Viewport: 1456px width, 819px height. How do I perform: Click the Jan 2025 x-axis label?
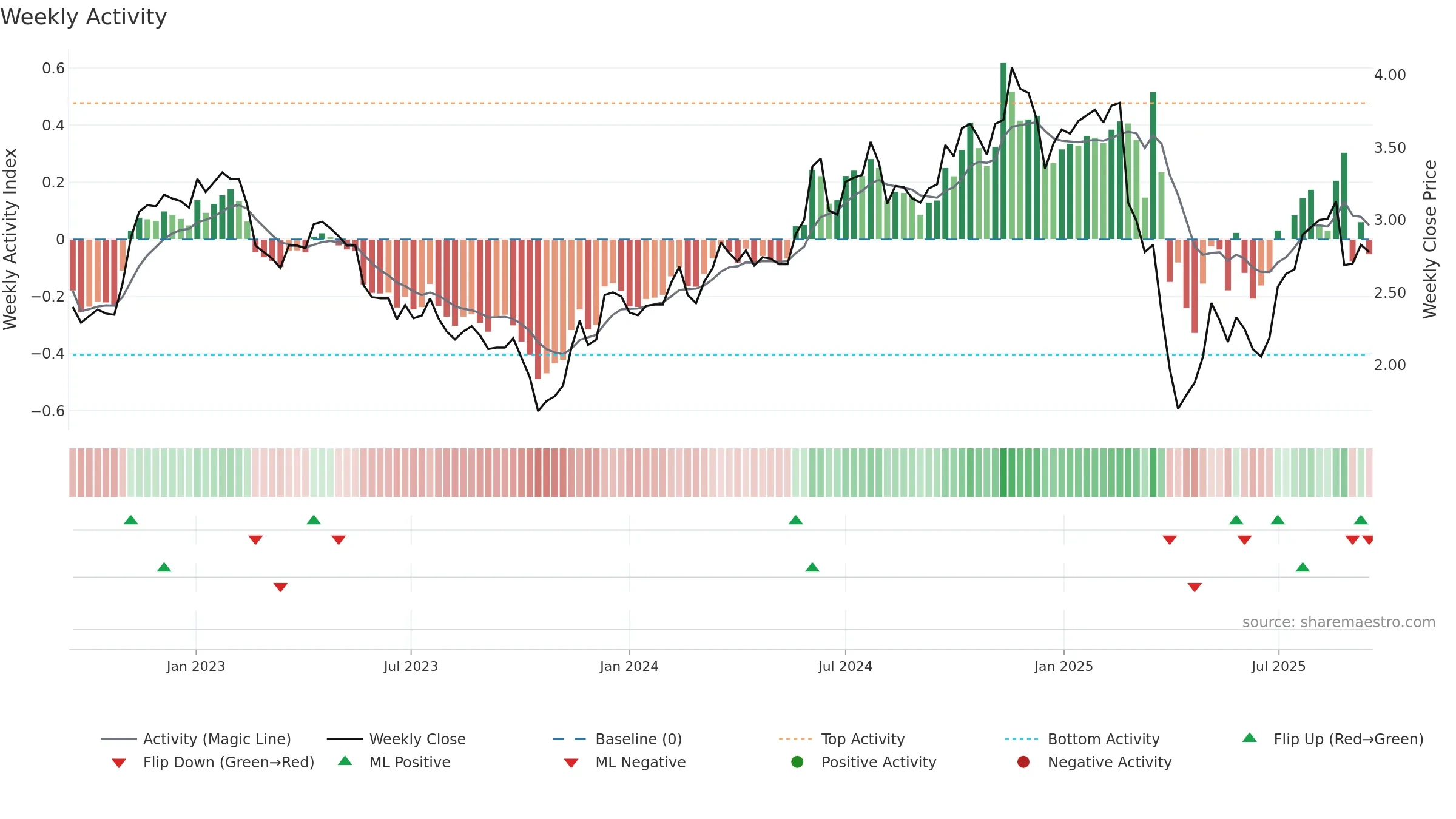coord(1063,666)
